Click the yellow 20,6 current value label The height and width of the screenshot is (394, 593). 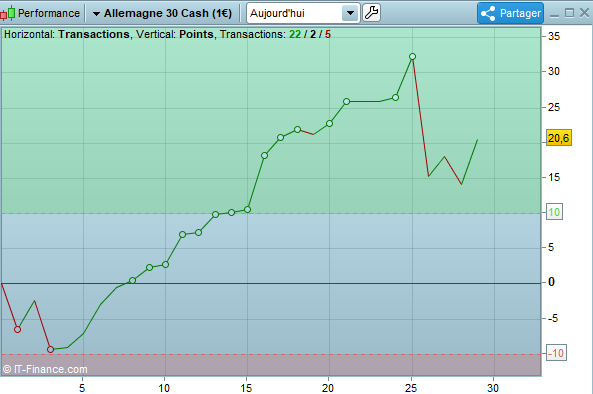[559, 138]
